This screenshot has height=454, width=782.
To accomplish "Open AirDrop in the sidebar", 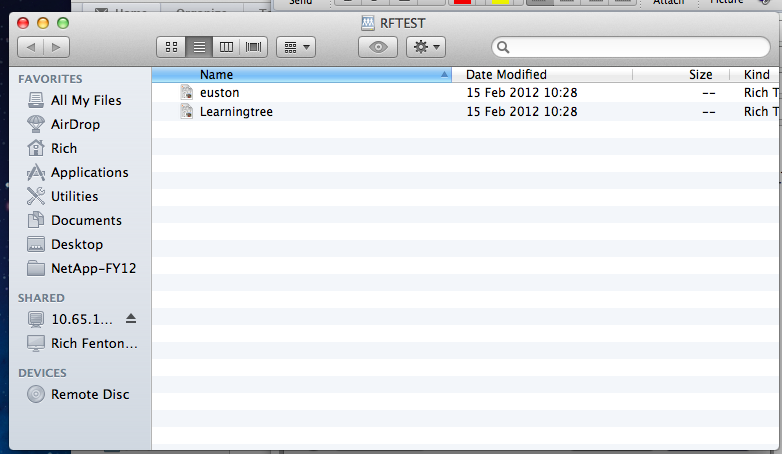I will [80, 124].
